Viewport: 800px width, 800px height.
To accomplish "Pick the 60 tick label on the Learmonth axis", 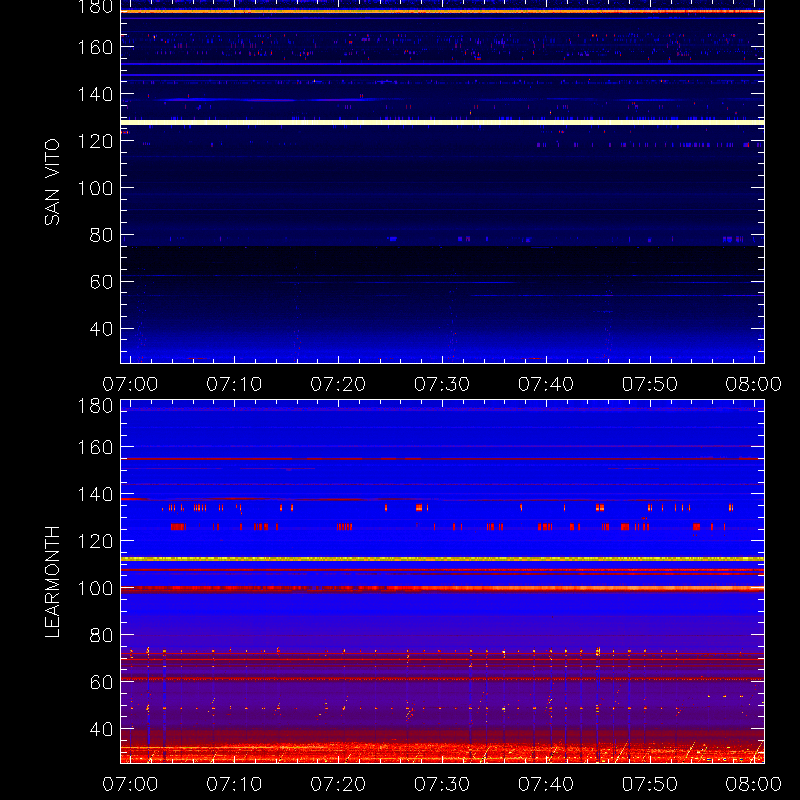I will pyautogui.click(x=101, y=682).
